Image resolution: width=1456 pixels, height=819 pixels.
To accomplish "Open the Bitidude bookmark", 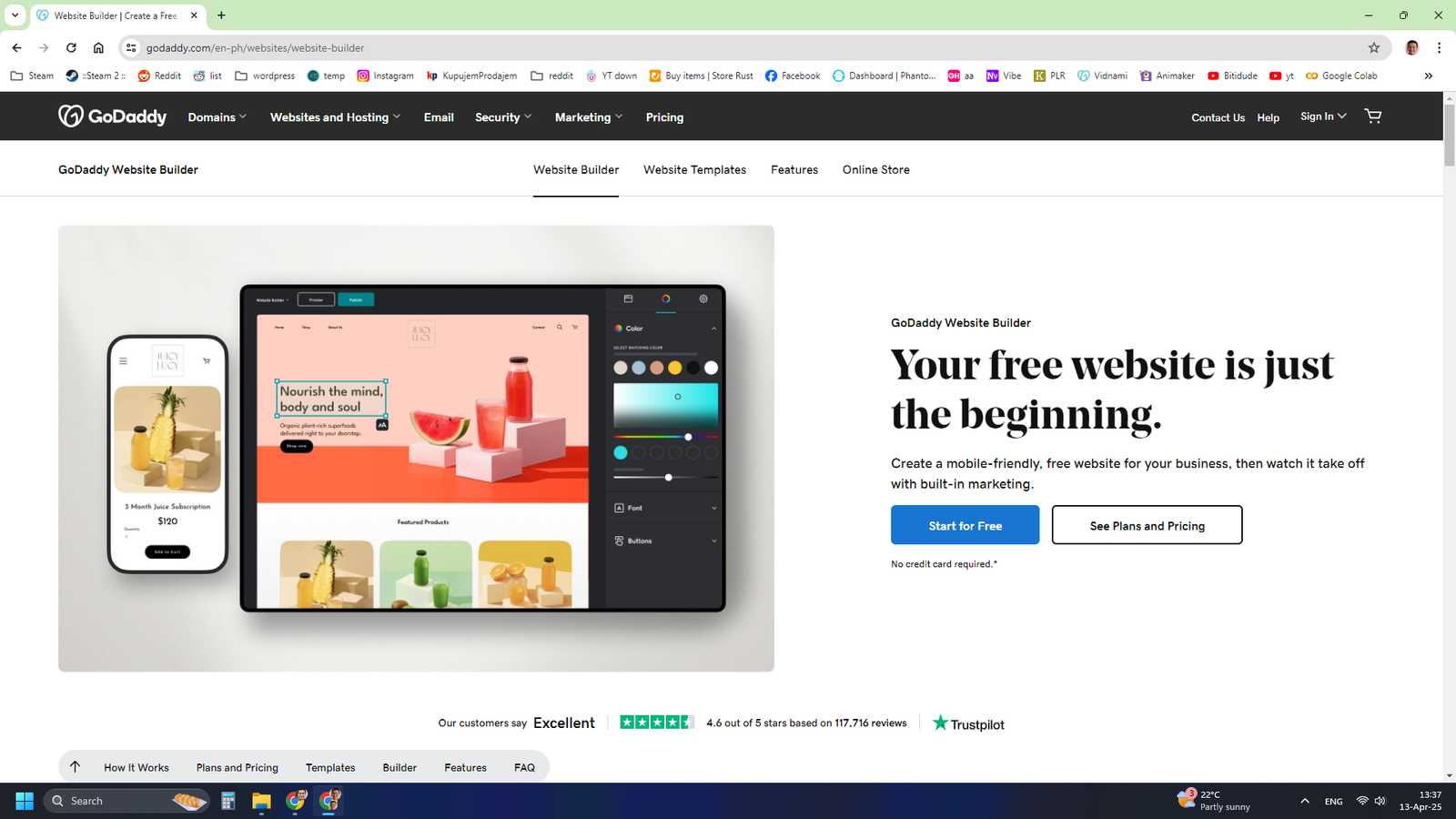I will pyautogui.click(x=1232, y=76).
